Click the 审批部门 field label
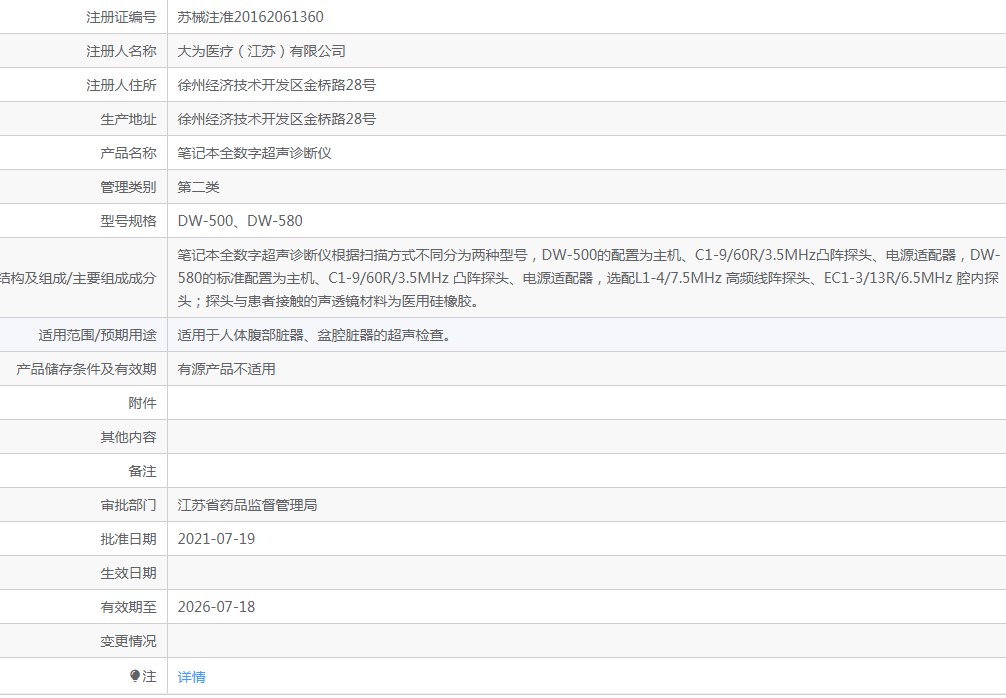Screen dimensions: 1006x698 (x=128, y=505)
